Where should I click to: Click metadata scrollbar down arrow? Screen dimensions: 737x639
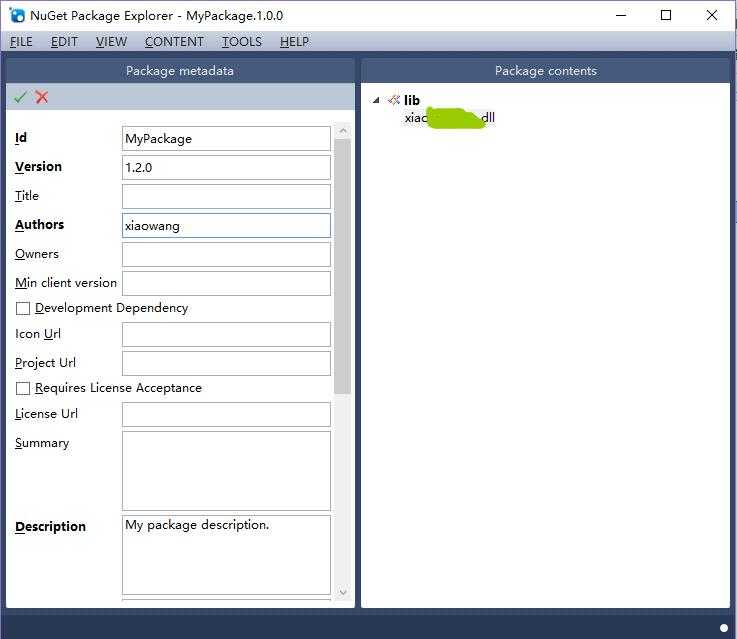coord(343,592)
